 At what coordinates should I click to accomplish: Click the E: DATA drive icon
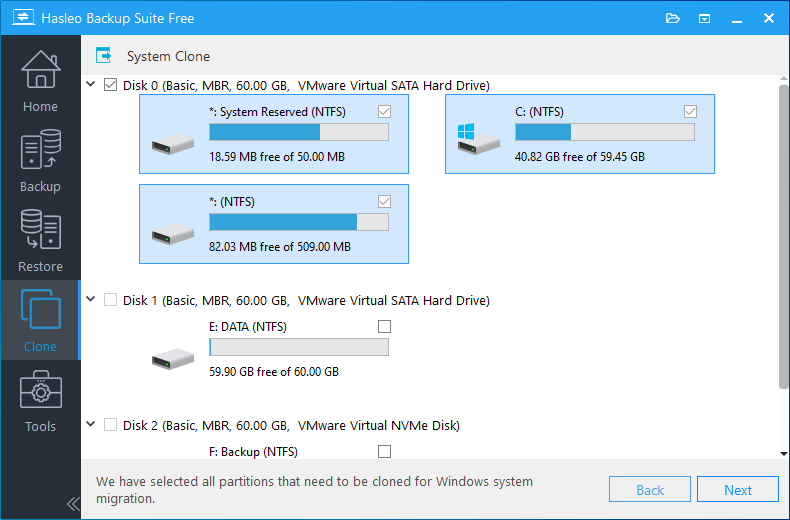(173, 358)
